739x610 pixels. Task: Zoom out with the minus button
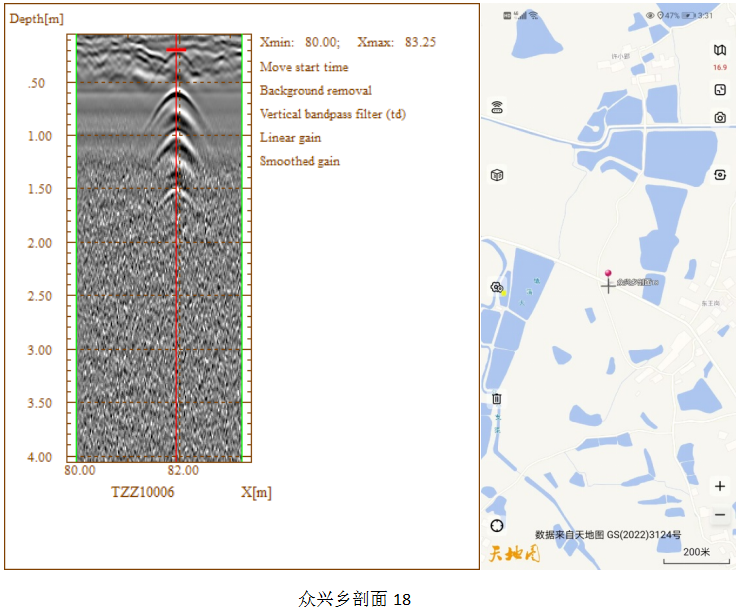tap(720, 515)
